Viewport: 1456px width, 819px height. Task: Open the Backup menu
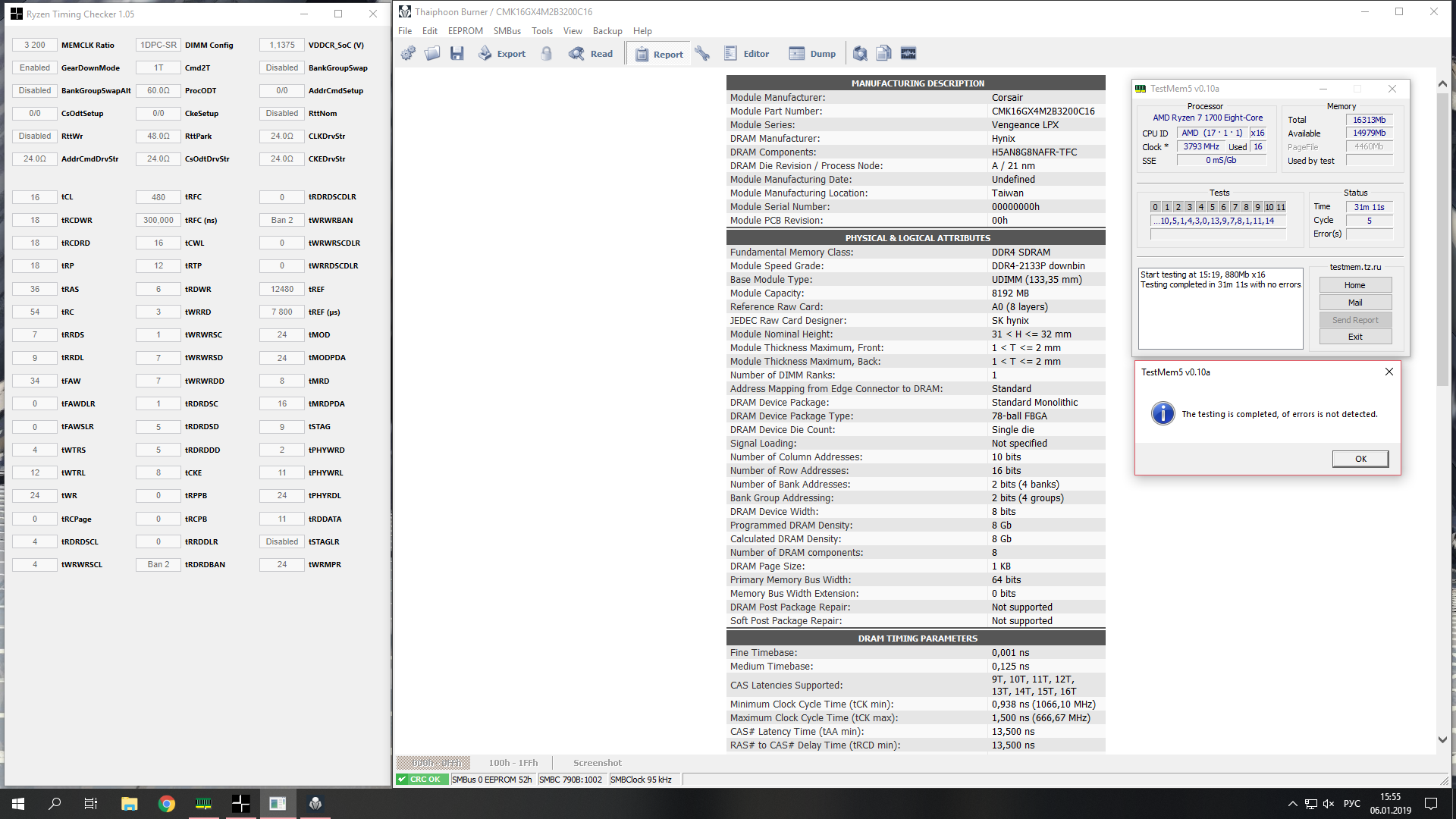[607, 31]
